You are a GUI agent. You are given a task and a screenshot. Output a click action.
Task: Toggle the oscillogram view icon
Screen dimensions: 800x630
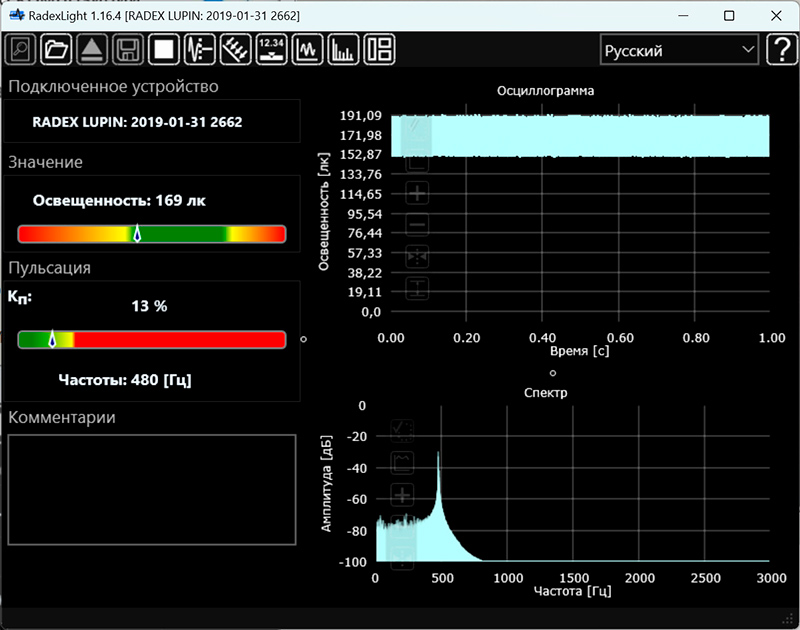307,49
